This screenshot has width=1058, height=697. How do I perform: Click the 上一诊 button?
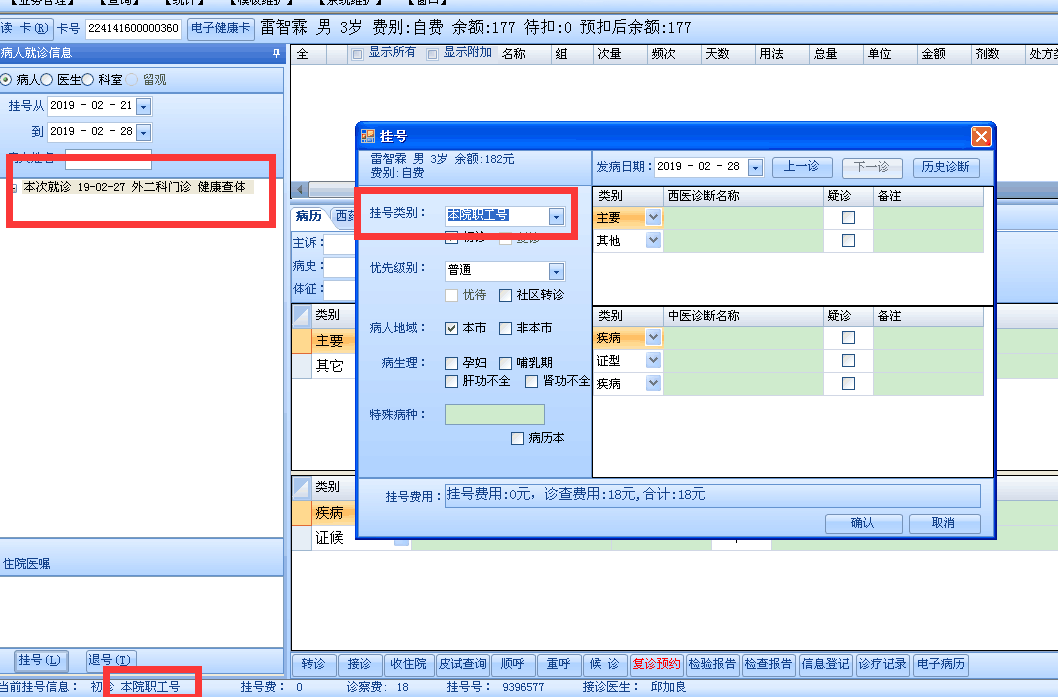[802, 167]
